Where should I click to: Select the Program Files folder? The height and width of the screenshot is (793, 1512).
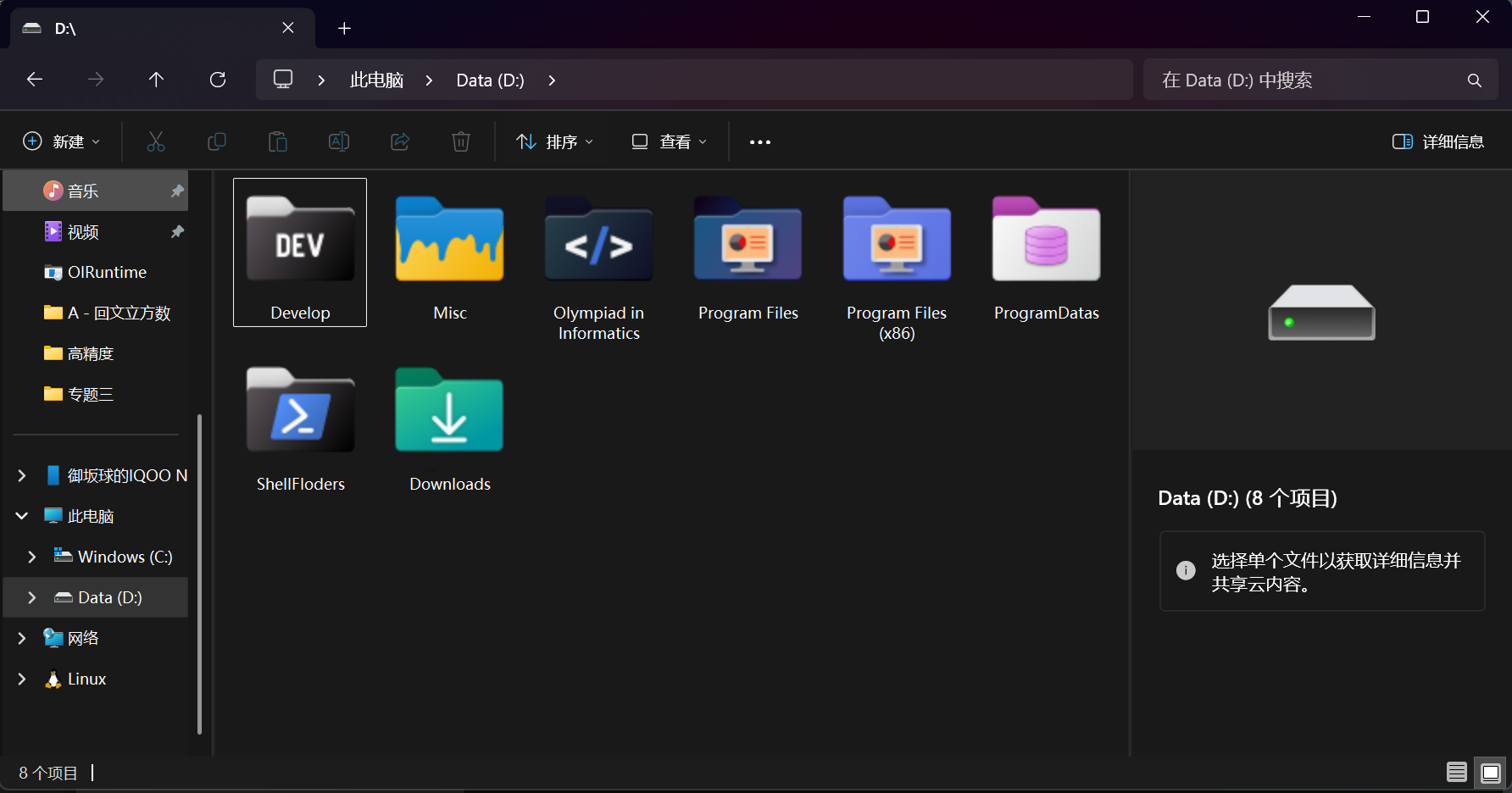tap(748, 252)
